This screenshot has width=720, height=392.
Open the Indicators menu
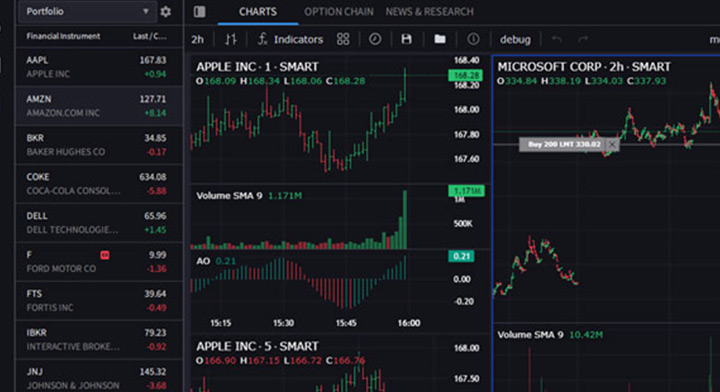pyautogui.click(x=290, y=39)
